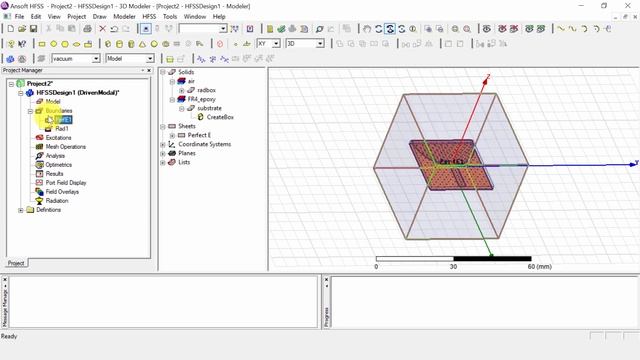Screen dimensions: 640x360
Task: Expand the Coordinate Systems node
Action: [163, 144]
